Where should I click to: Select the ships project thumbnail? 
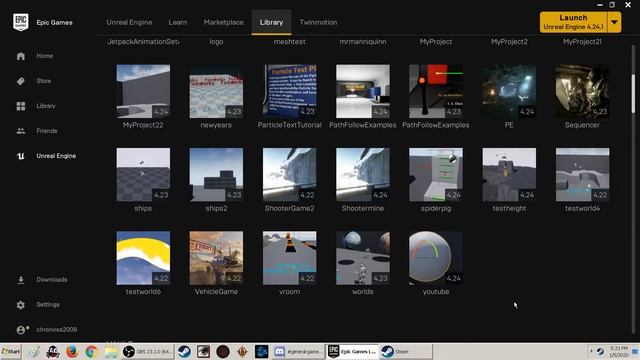click(x=143, y=175)
